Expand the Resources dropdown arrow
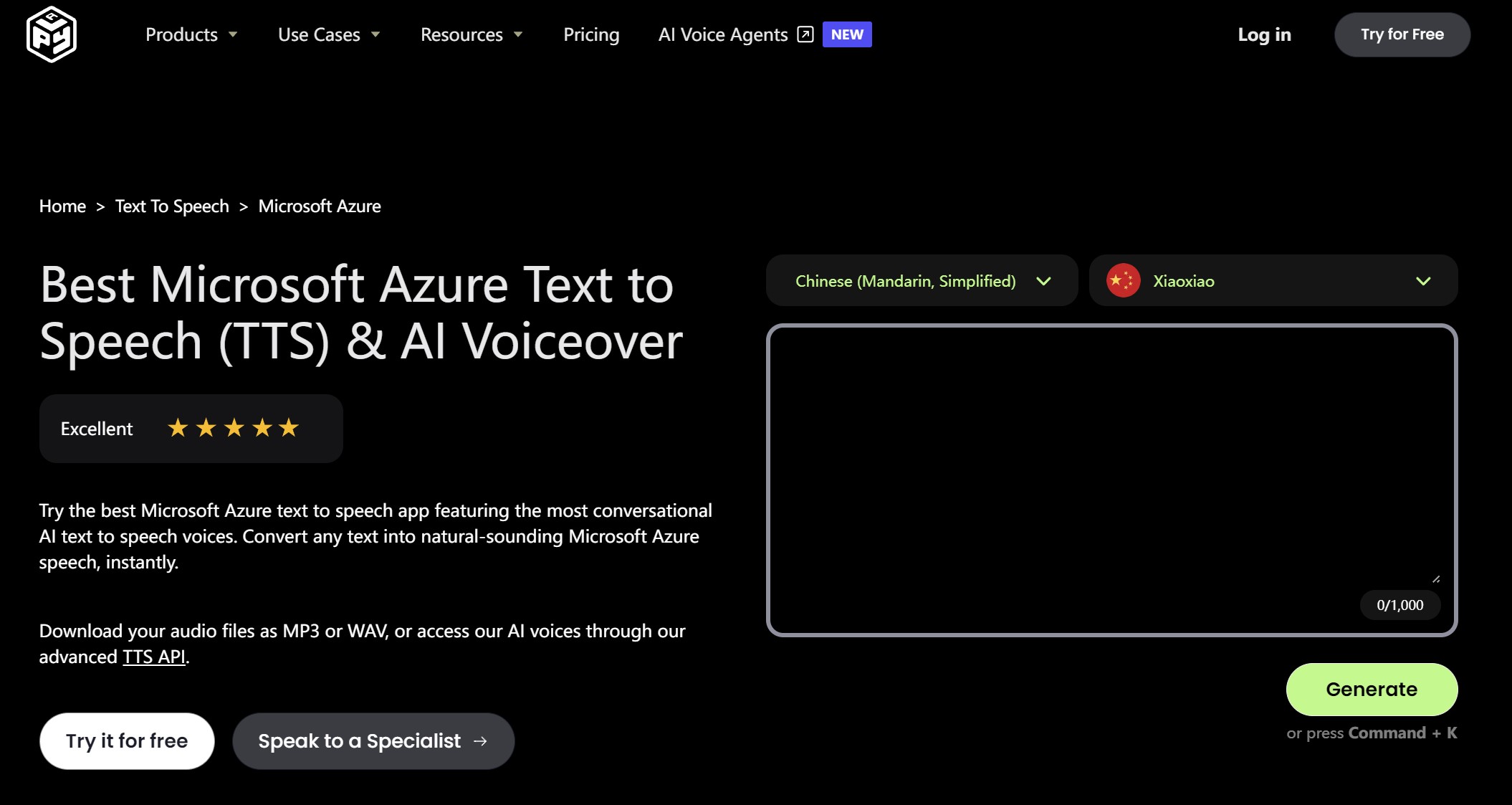The width and height of the screenshot is (1512, 805). [x=518, y=34]
